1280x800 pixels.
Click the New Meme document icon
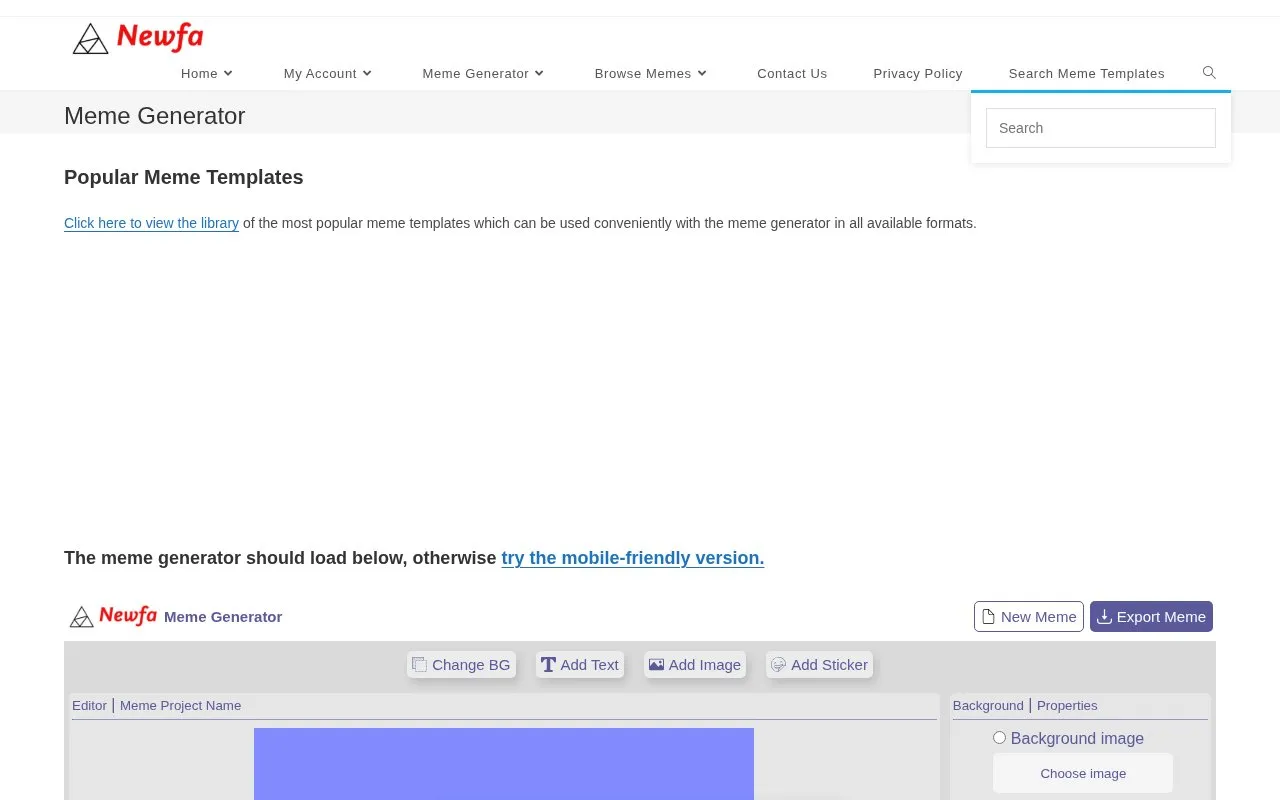coord(988,617)
